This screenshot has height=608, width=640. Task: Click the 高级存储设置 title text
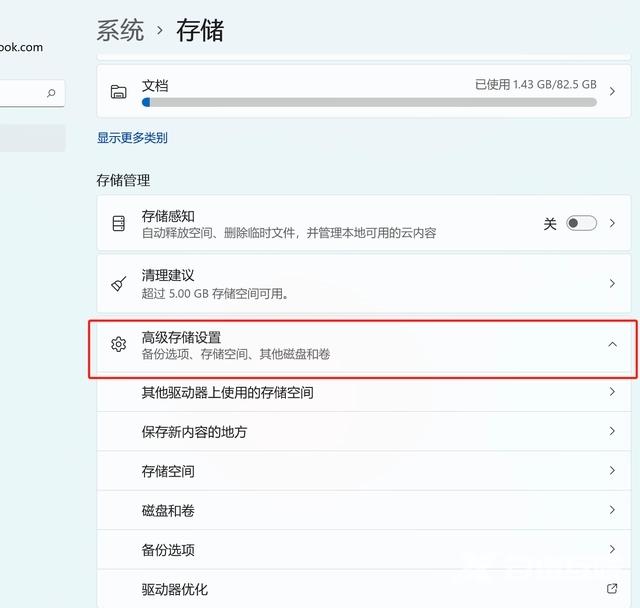click(181, 337)
